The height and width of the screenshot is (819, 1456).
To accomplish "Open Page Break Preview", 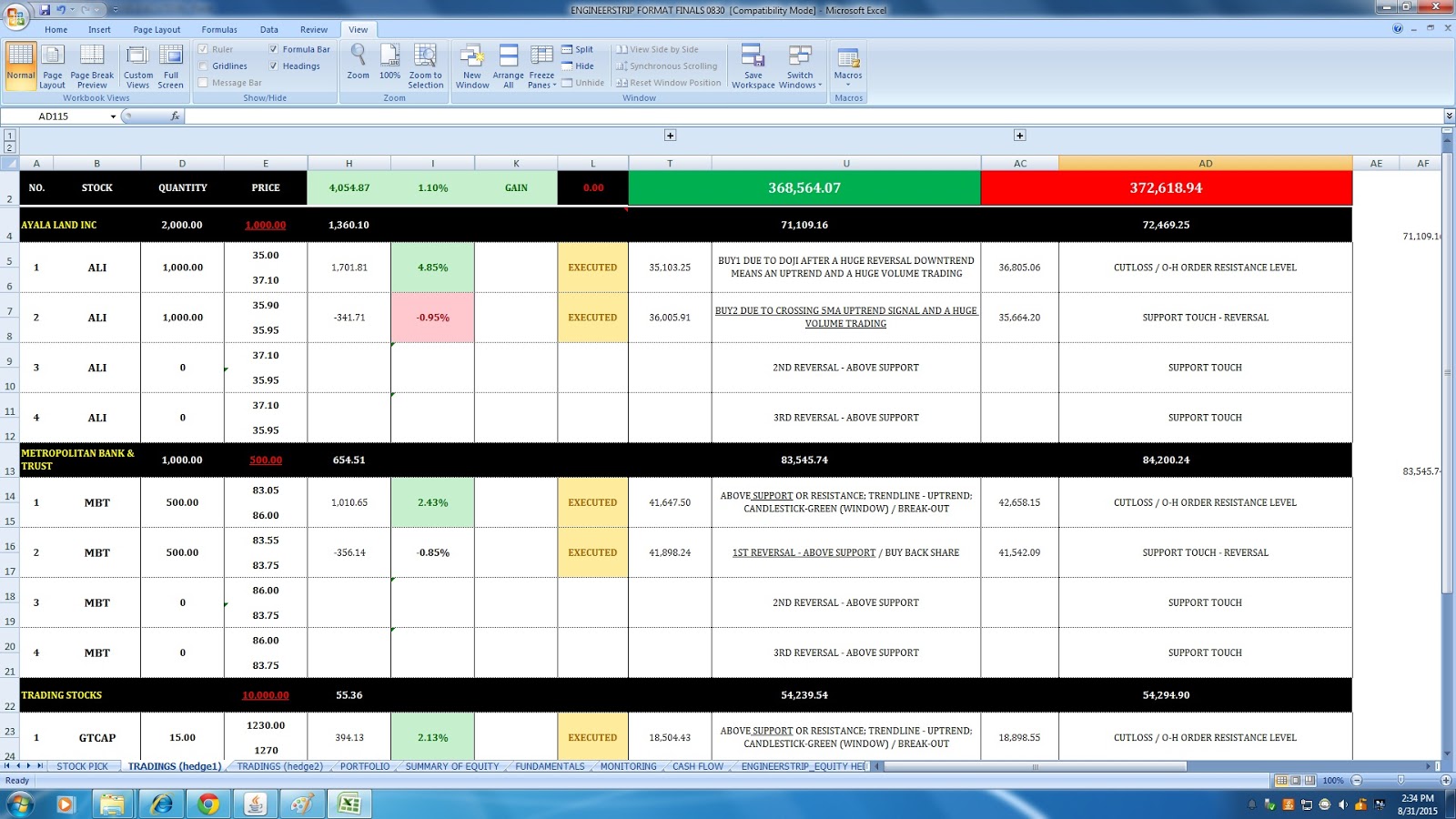I will (x=92, y=66).
